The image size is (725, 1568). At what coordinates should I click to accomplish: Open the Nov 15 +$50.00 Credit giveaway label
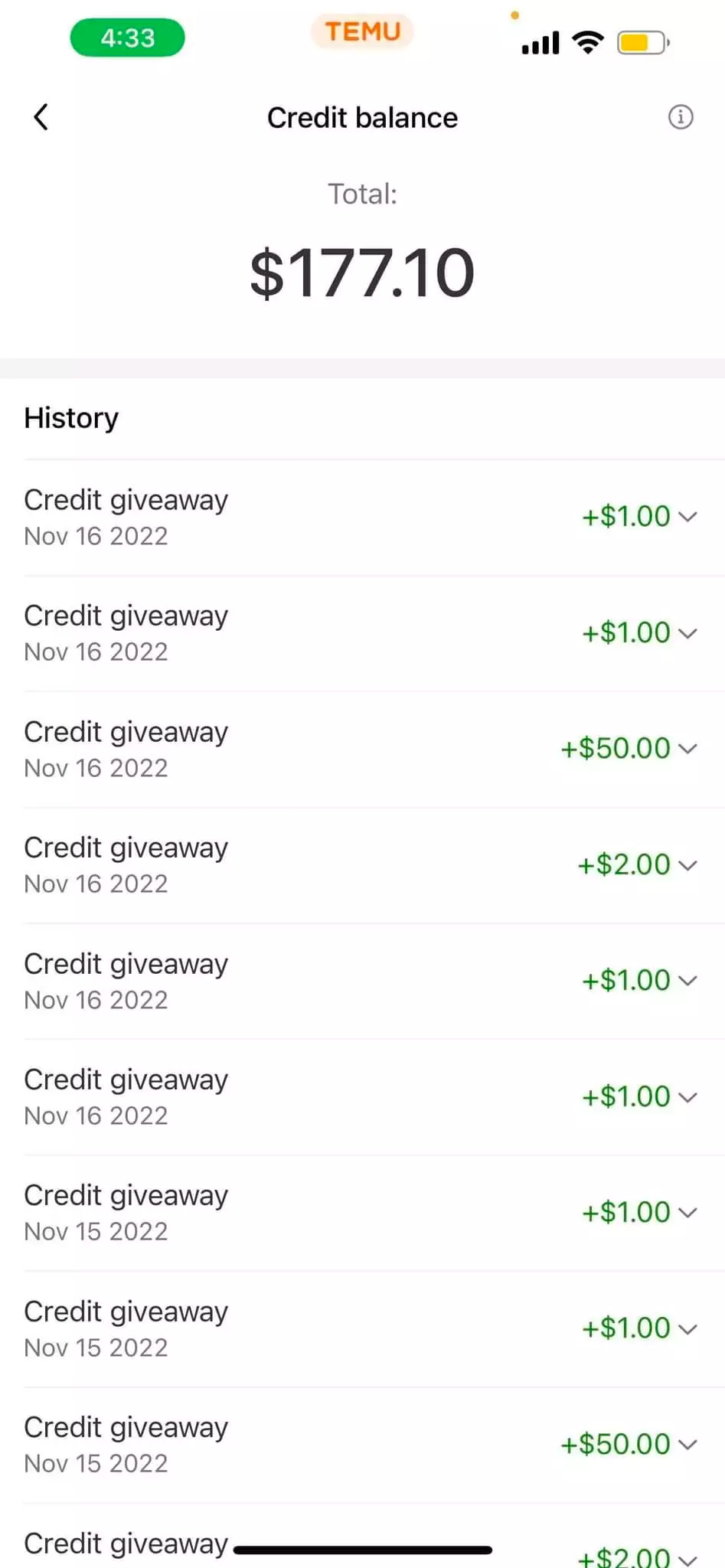coord(126,1427)
